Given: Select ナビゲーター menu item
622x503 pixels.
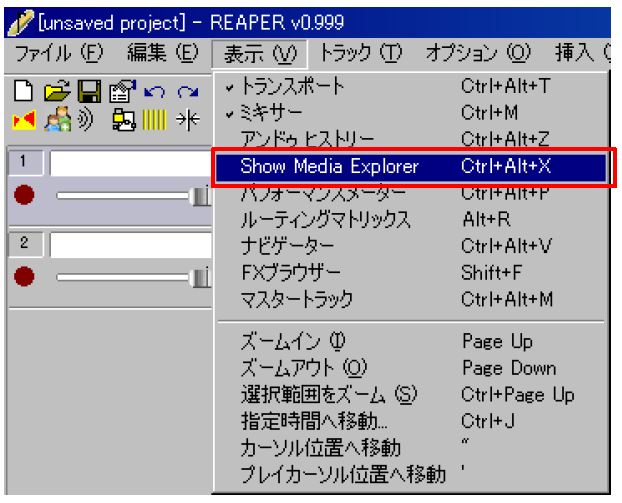Looking at the screenshot, I should [x=411, y=246].
